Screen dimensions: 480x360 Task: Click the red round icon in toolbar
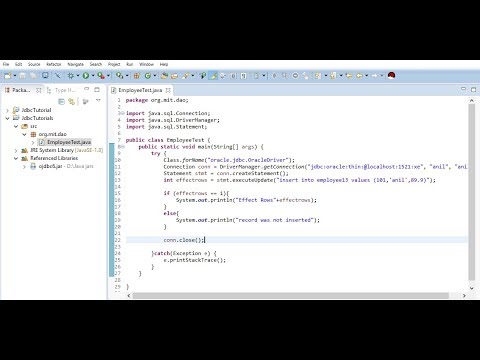[x=391, y=76]
